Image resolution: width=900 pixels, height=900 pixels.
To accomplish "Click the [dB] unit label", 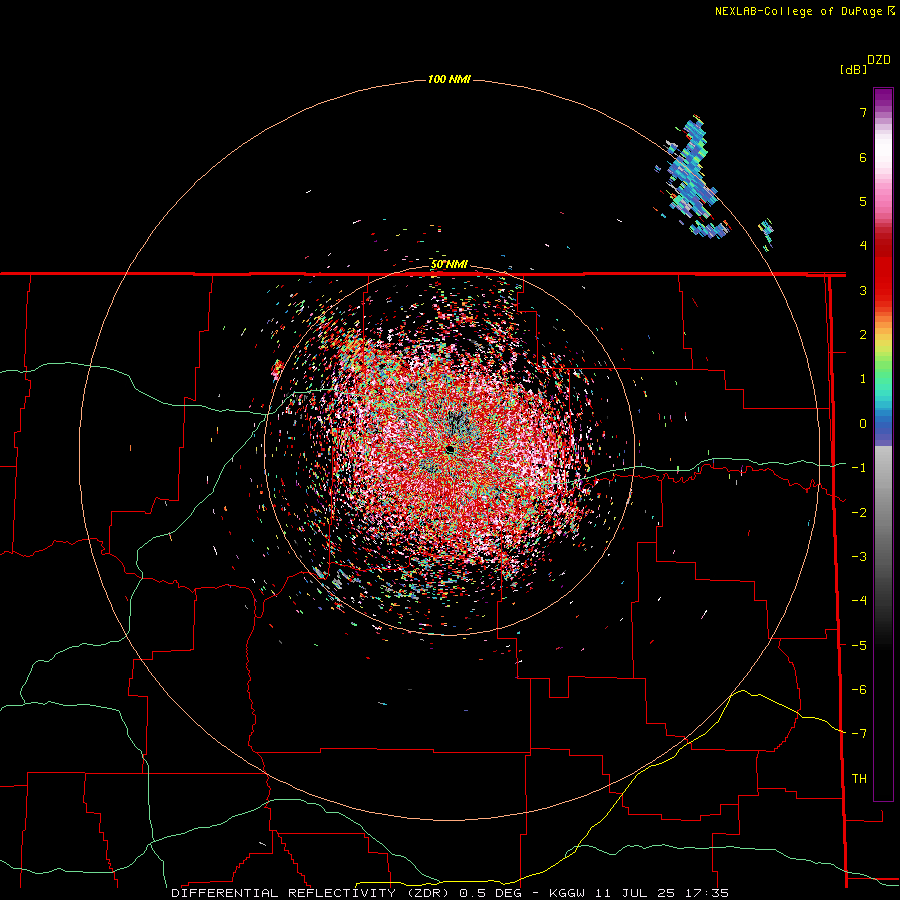I will coord(854,69).
